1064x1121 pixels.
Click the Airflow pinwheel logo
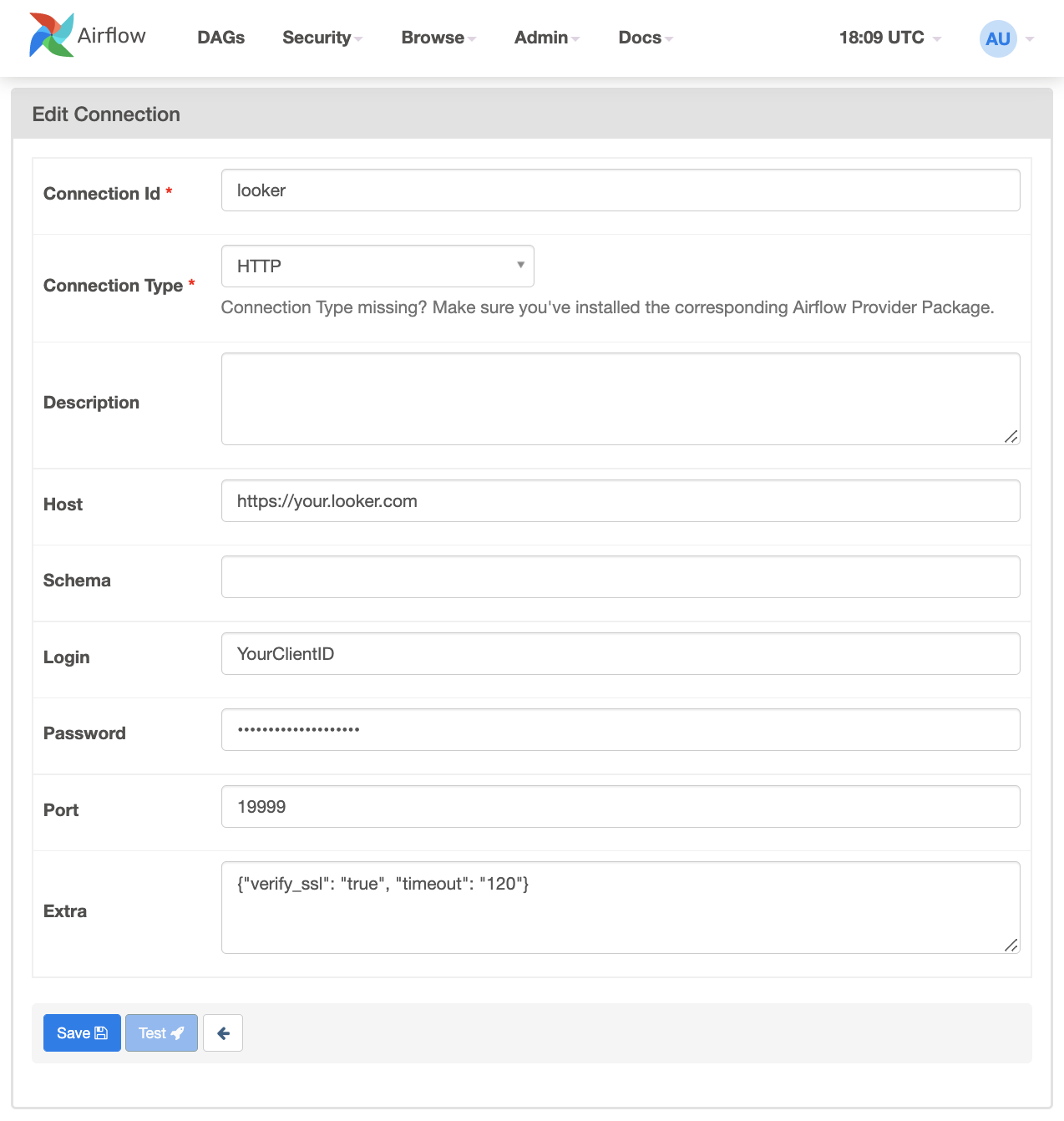(52, 35)
